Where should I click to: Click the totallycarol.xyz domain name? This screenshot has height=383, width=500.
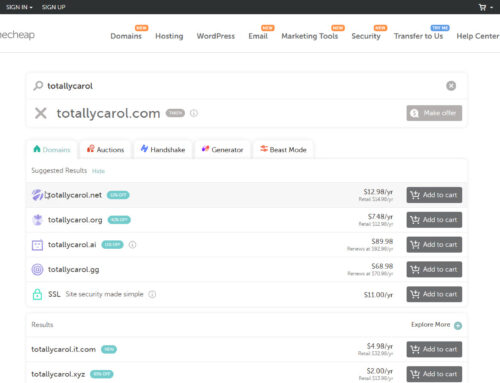[x=58, y=374]
